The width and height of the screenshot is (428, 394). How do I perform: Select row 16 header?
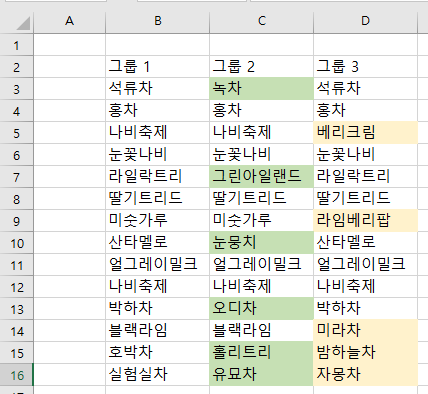pyautogui.click(x=16, y=375)
